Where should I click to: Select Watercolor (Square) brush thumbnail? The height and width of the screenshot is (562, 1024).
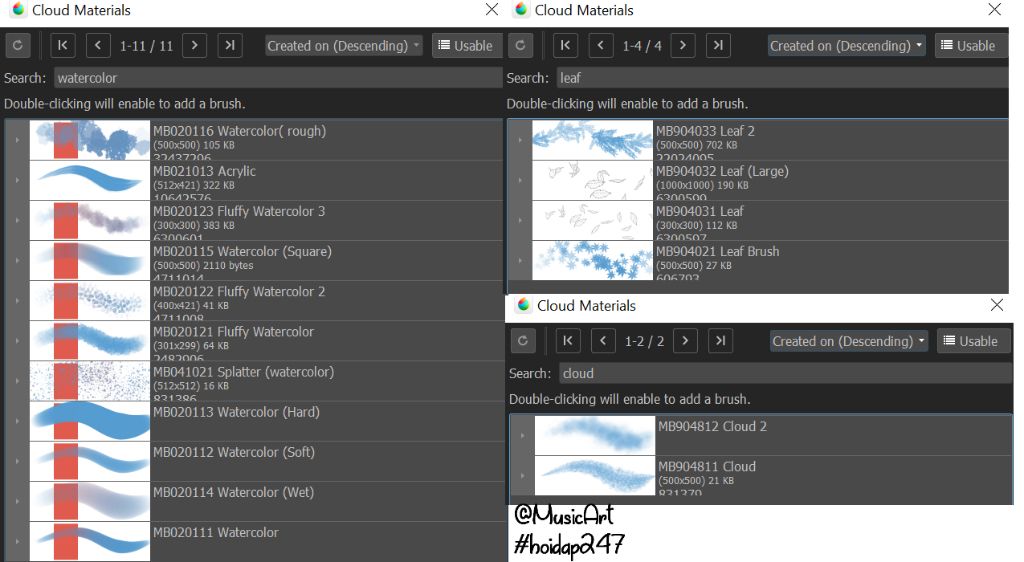[x=89, y=260]
